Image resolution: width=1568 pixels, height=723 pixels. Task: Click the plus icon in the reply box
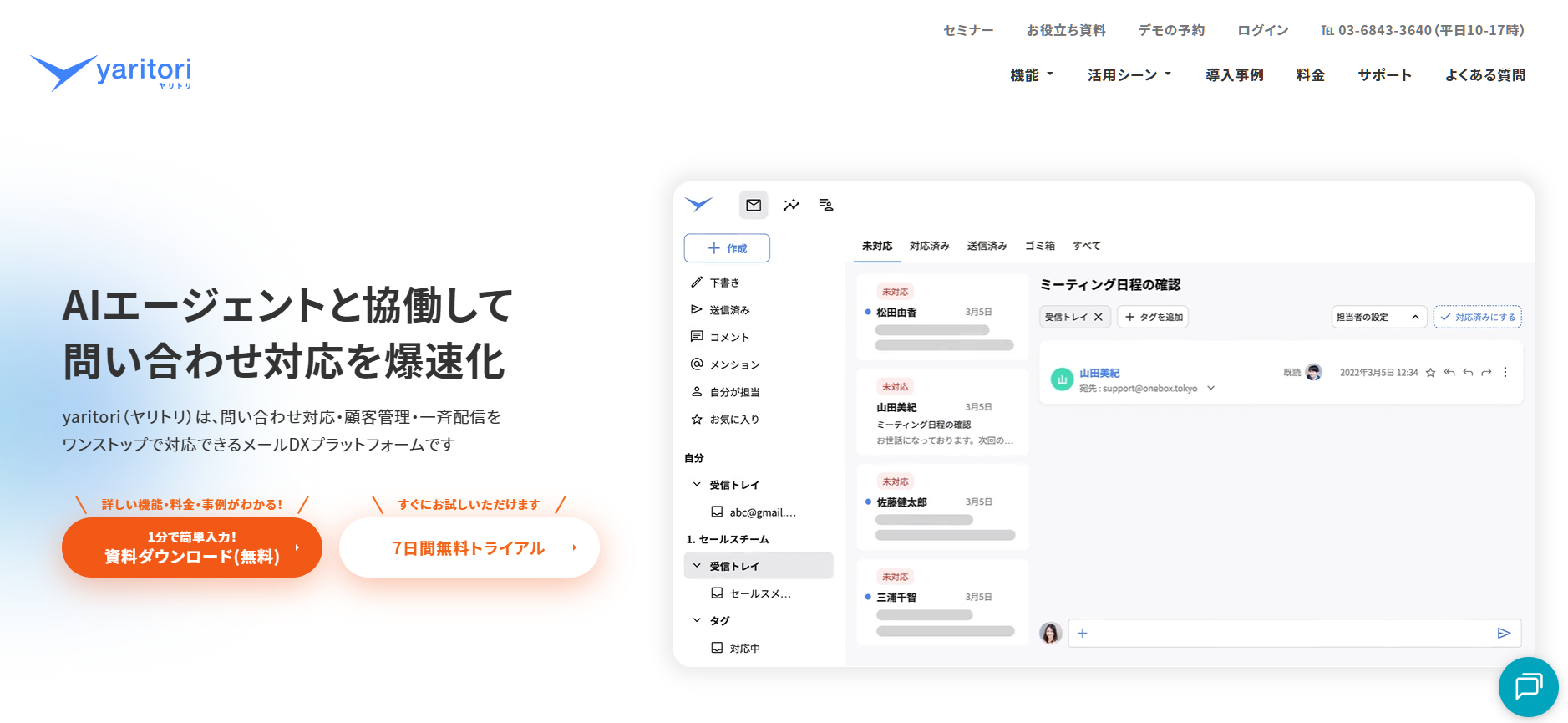tap(1083, 634)
